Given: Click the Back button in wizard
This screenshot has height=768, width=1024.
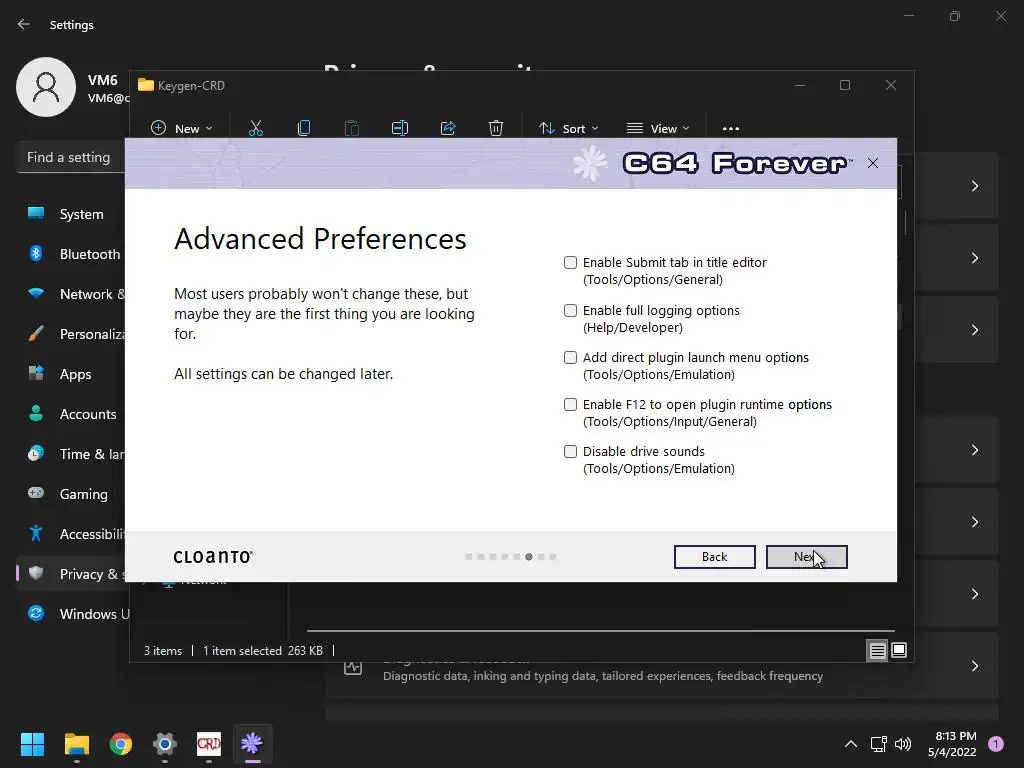Looking at the screenshot, I should pos(714,557).
